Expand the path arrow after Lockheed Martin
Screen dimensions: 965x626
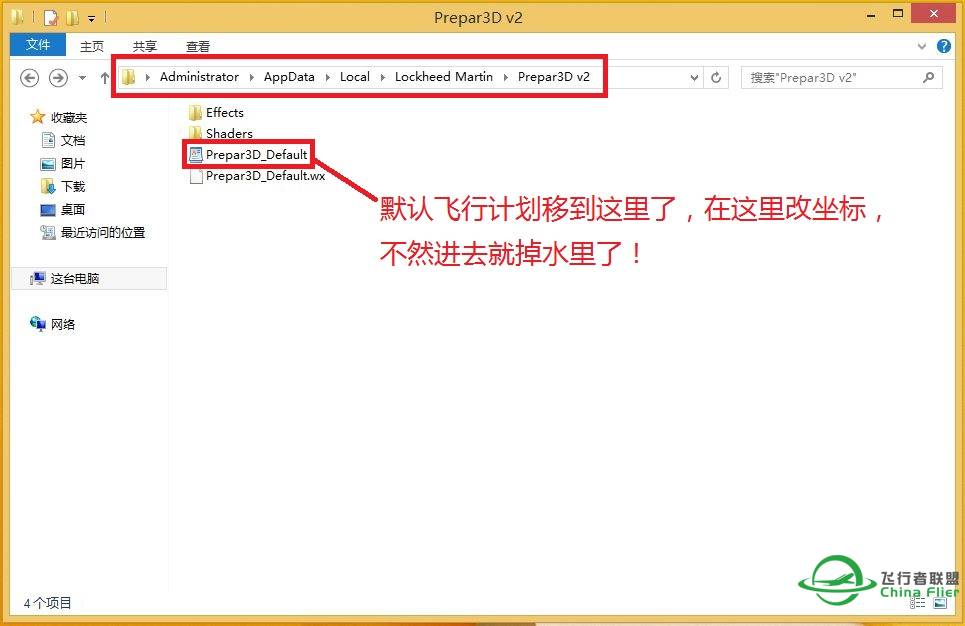[505, 77]
